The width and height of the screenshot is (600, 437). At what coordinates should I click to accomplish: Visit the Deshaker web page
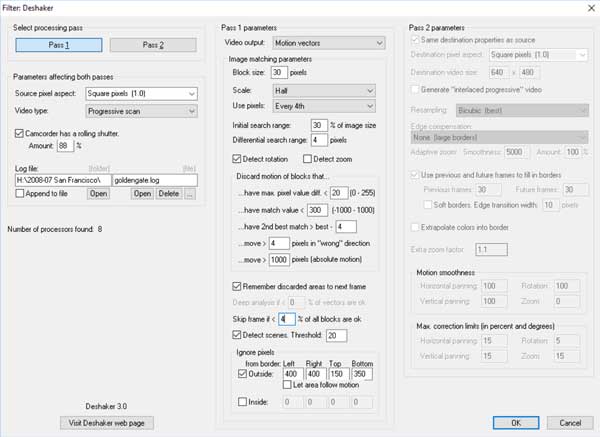click(107, 423)
